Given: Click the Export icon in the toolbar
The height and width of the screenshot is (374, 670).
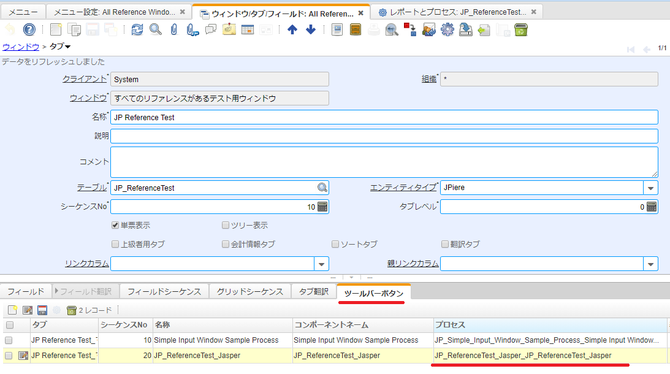Looking at the screenshot, I should pyautogui.click(x=466, y=29).
